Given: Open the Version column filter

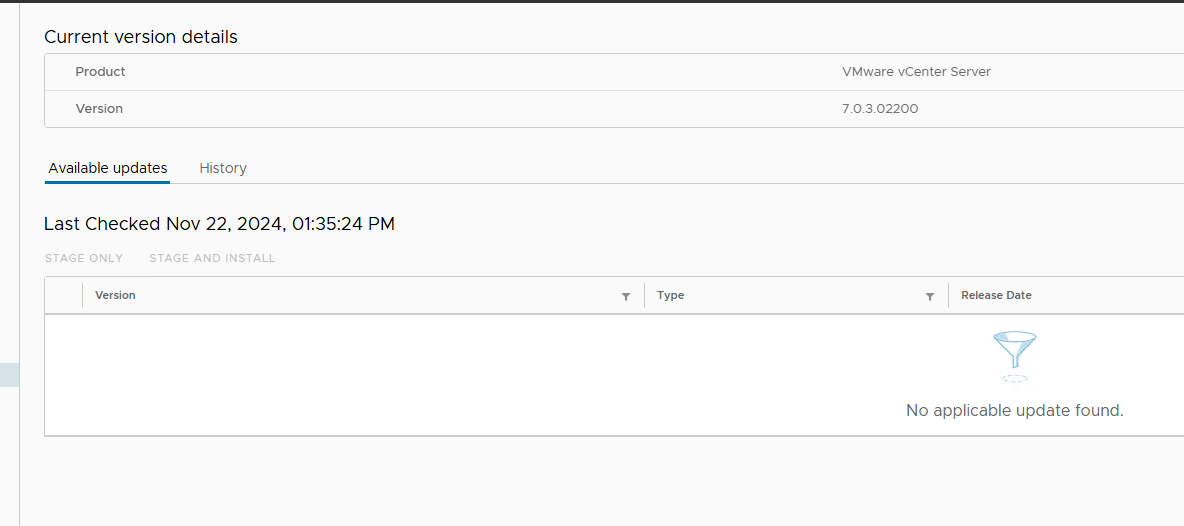Looking at the screenshot, I should coord(626,296).
